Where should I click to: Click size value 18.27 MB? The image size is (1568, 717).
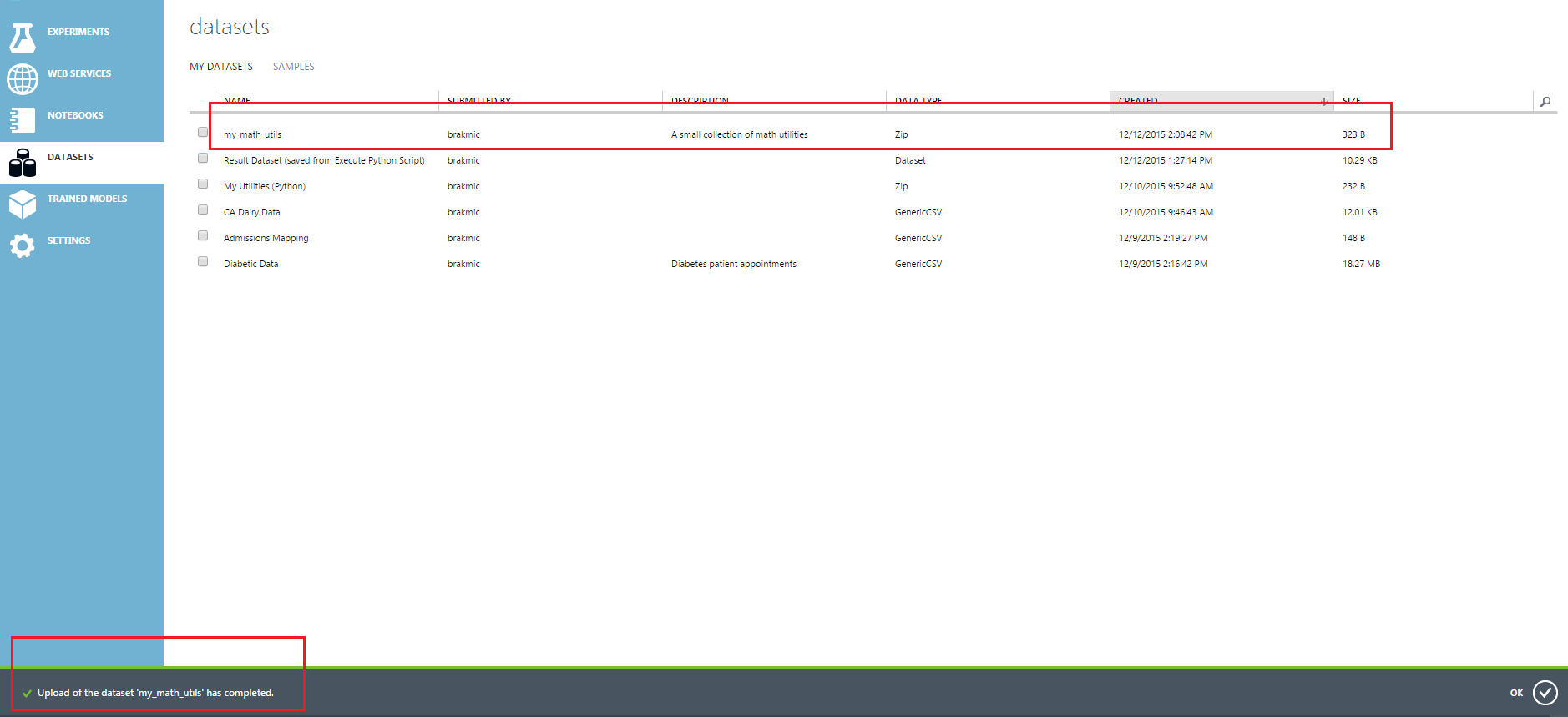(1361, 264)
